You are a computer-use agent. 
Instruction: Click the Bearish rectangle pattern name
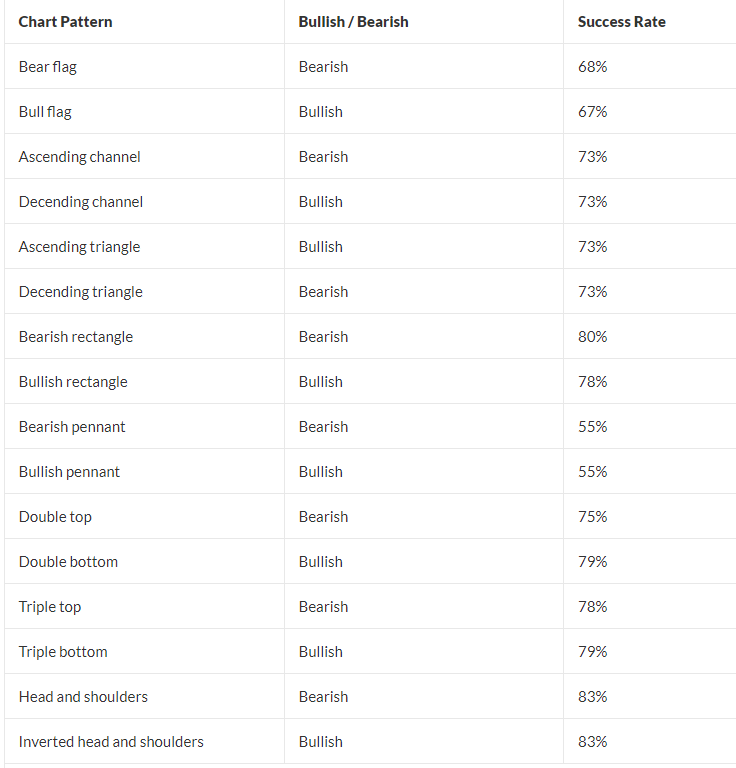pyautogui.click(x=76, y=337)
